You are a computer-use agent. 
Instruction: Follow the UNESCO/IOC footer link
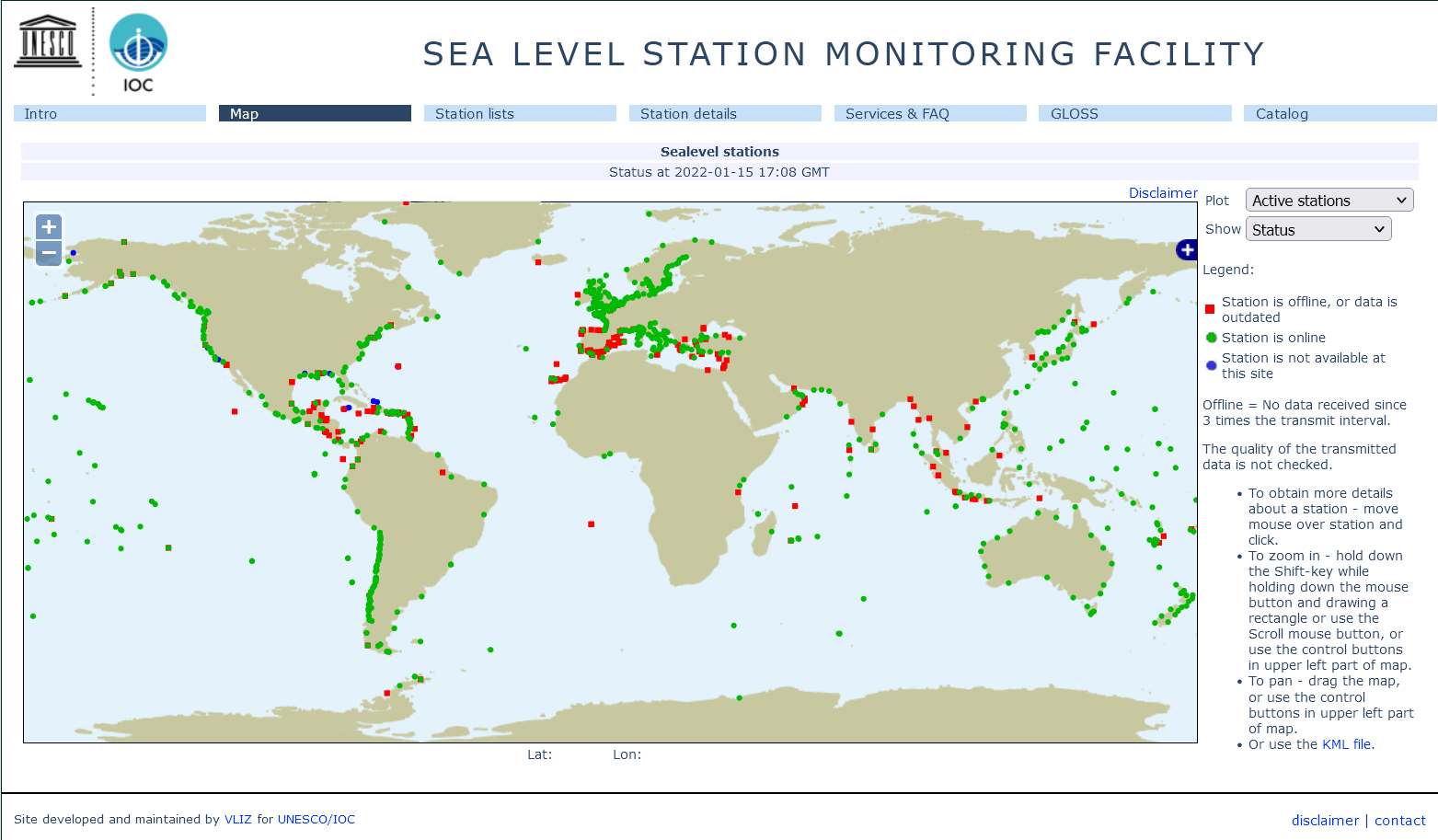click(316, 819)
